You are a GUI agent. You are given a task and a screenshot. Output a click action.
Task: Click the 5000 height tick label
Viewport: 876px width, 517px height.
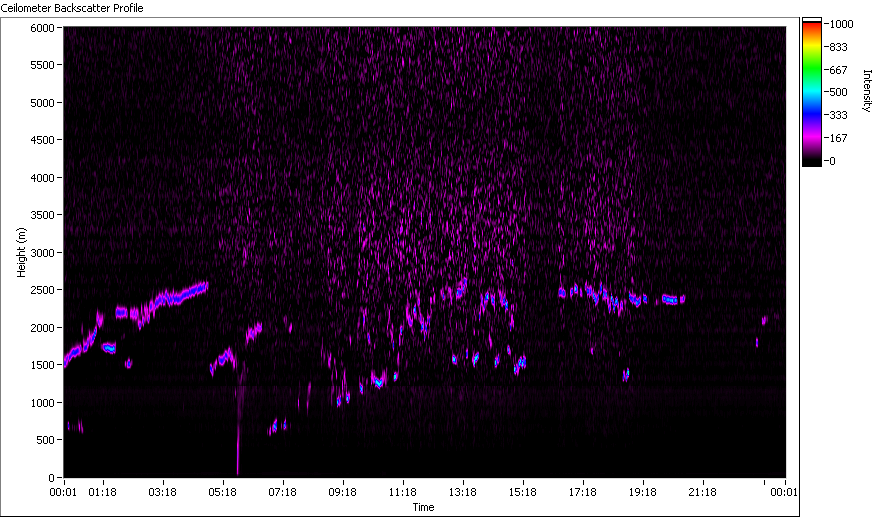tap(42, 103)
